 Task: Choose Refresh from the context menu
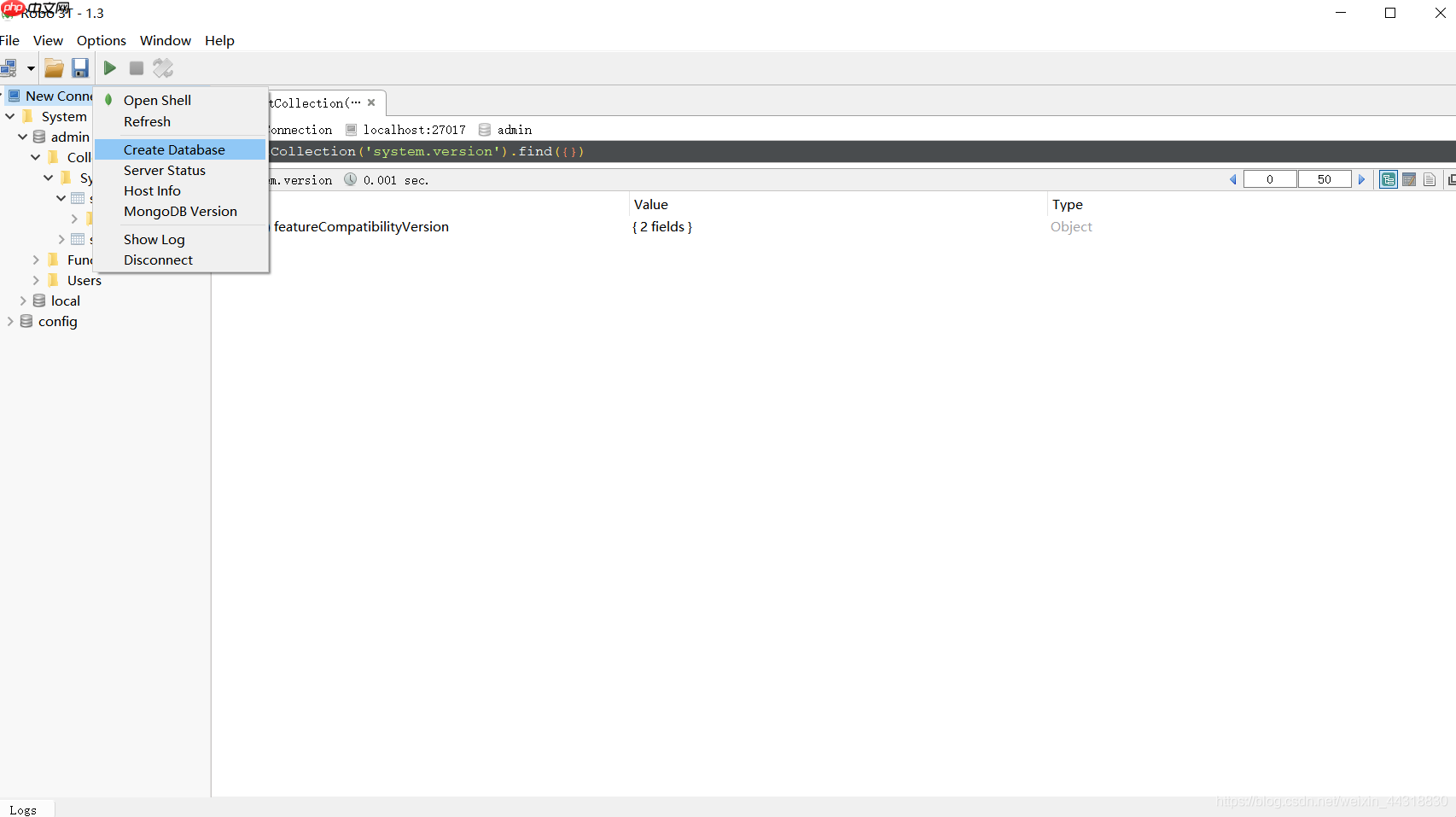coord(147,121)
